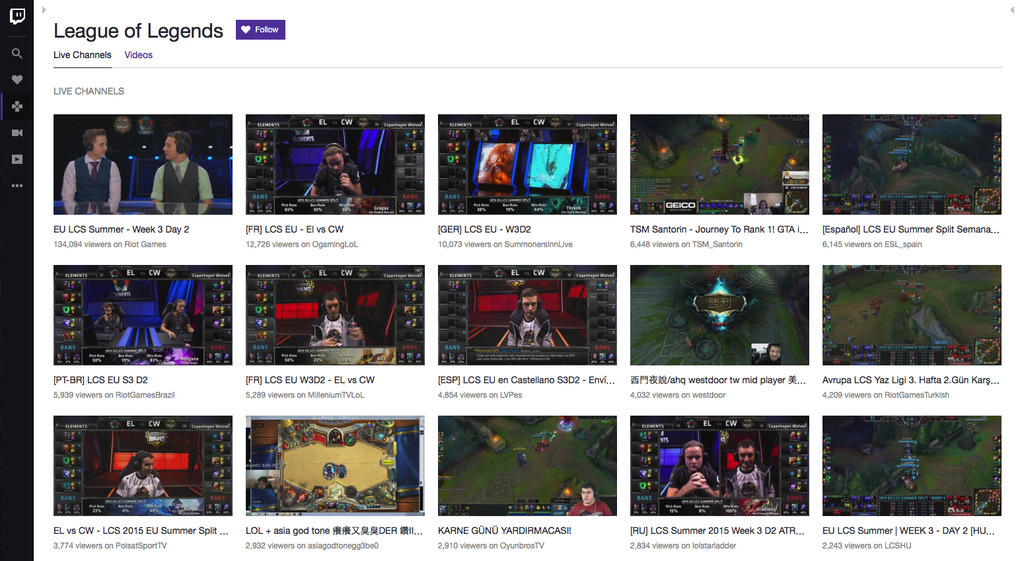Click the [FR] LCS EU W3D2 - EL vs CW title
1022x561 pixels.
coord(310,380)
